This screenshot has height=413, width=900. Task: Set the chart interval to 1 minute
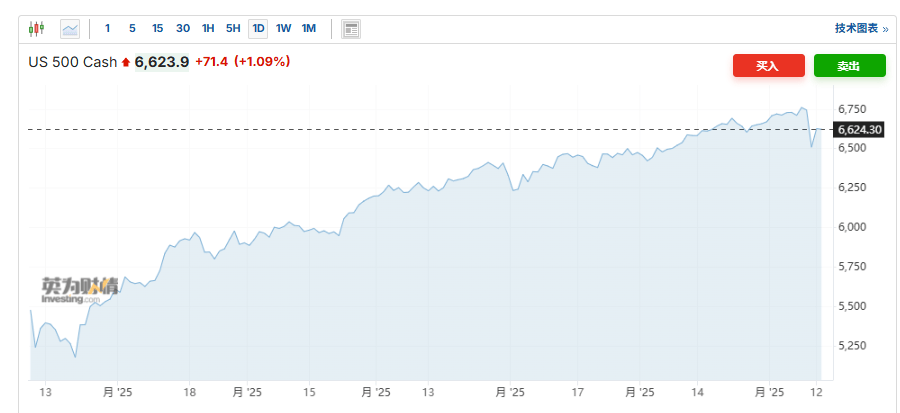(107, 29)
